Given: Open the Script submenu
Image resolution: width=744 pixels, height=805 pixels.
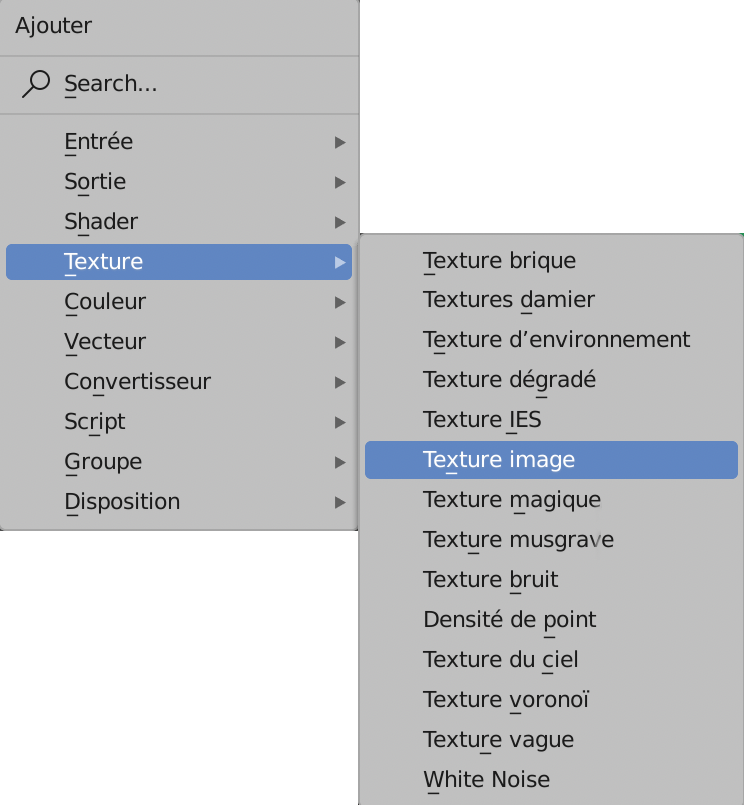Looking at the screenshot, I should (x=95, y=422).
